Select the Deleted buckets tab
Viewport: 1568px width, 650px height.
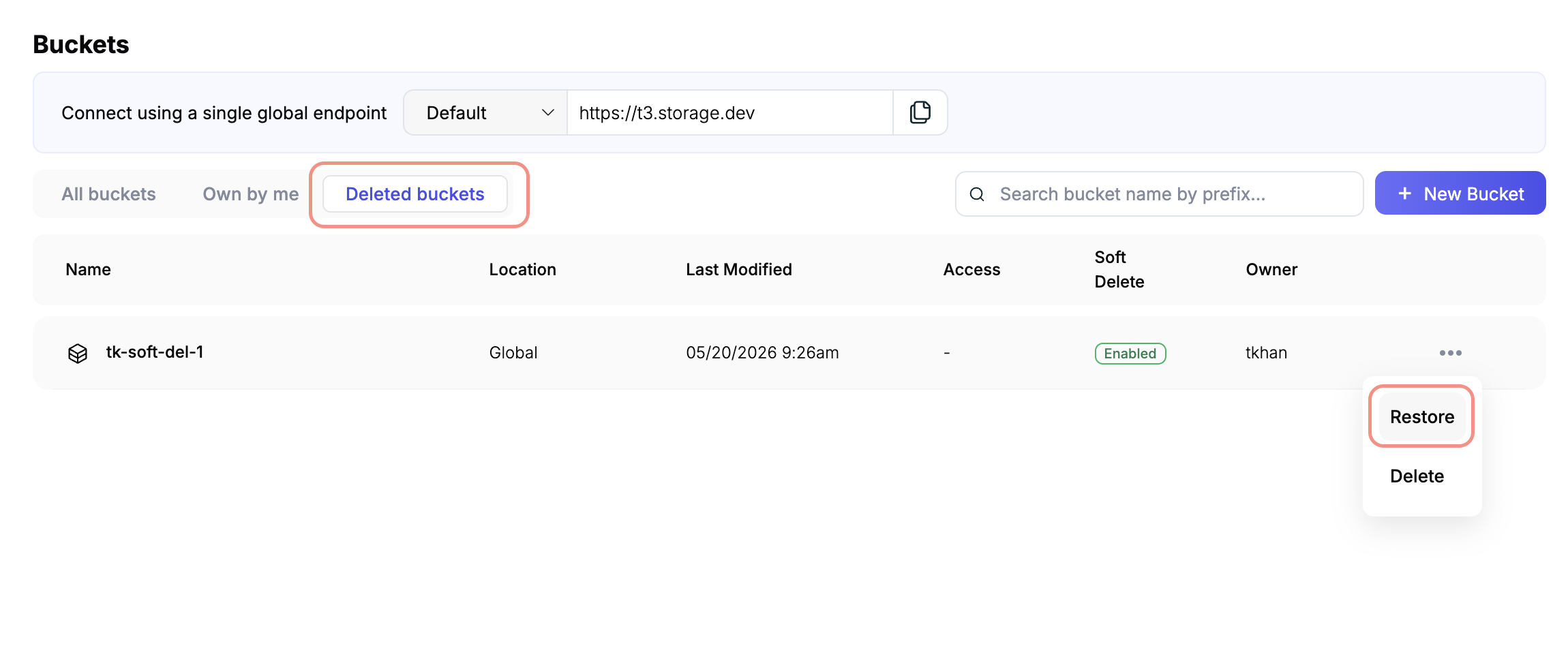pos(415,194)
